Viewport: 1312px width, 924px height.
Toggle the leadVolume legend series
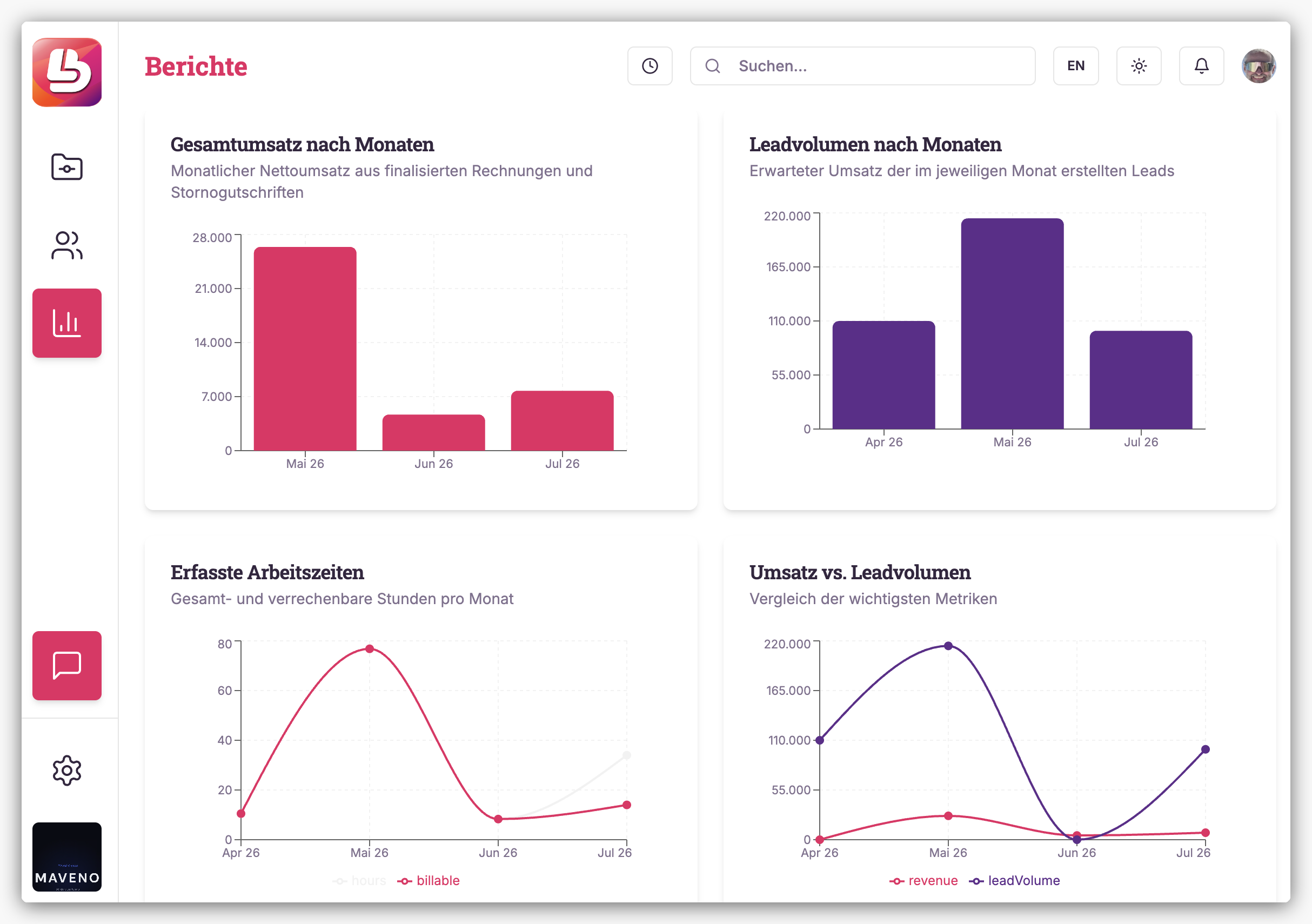1014,881
